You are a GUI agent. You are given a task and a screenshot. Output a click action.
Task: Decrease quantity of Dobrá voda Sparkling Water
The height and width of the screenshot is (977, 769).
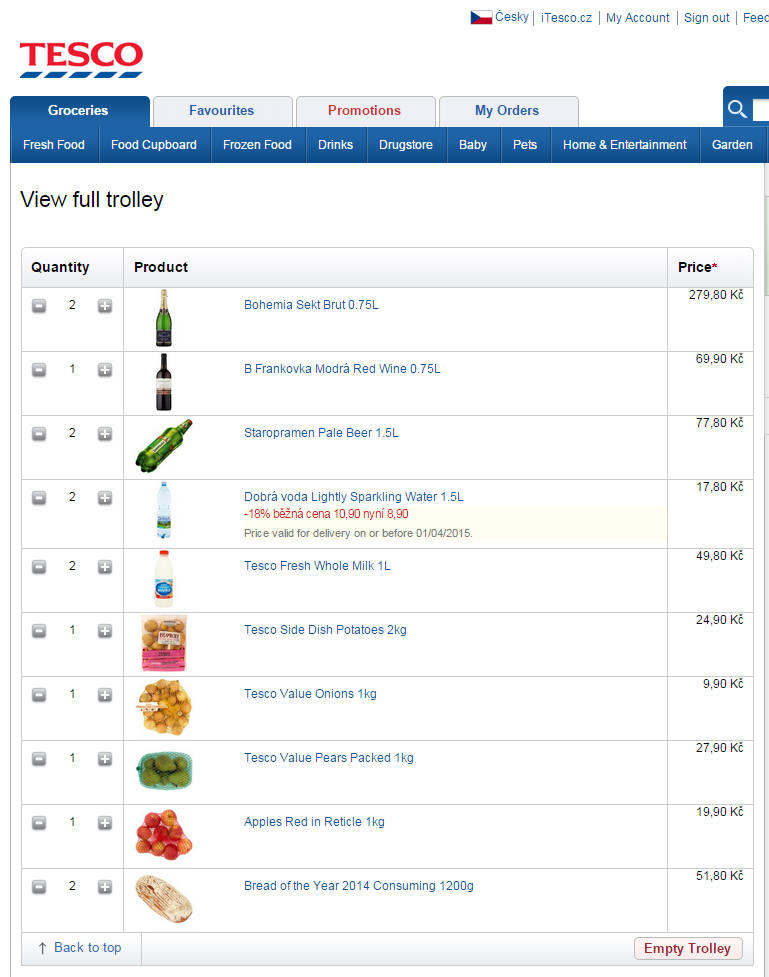coord(39,498)
